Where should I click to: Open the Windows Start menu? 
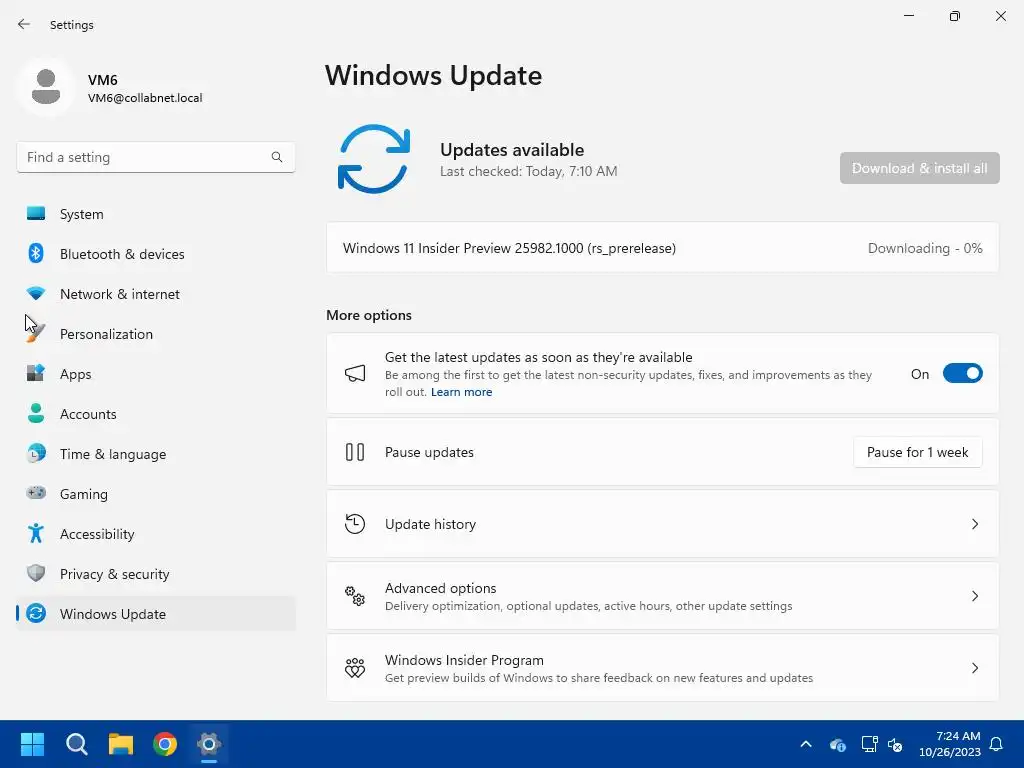coord(32,744)
